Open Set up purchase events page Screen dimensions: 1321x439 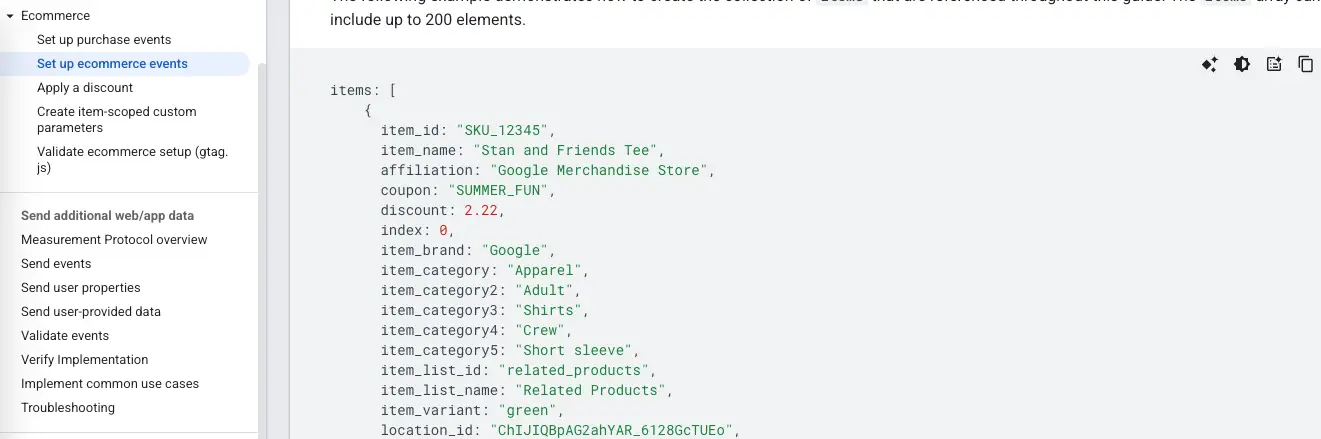tap(104, 40)
